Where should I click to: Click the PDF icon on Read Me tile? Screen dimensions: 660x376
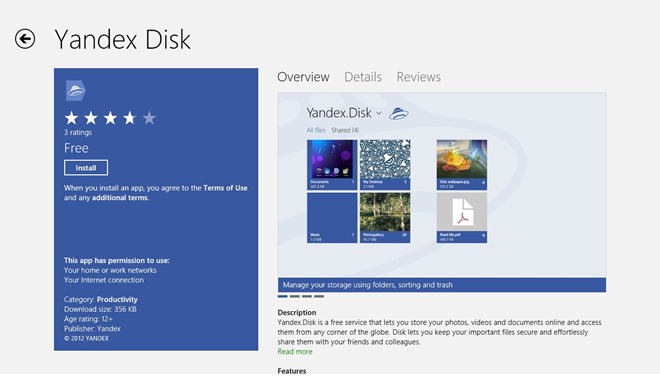click(x=463, y=213)
